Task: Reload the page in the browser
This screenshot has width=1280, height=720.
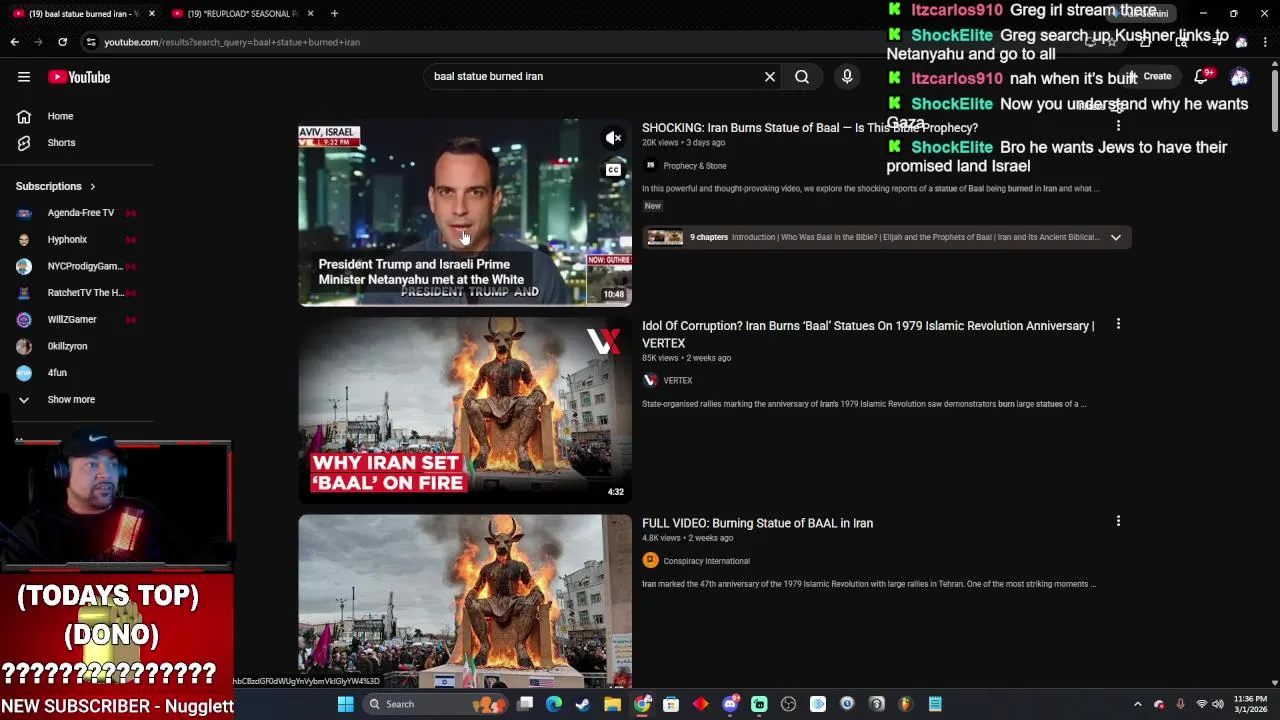Action: pos(62,42)
